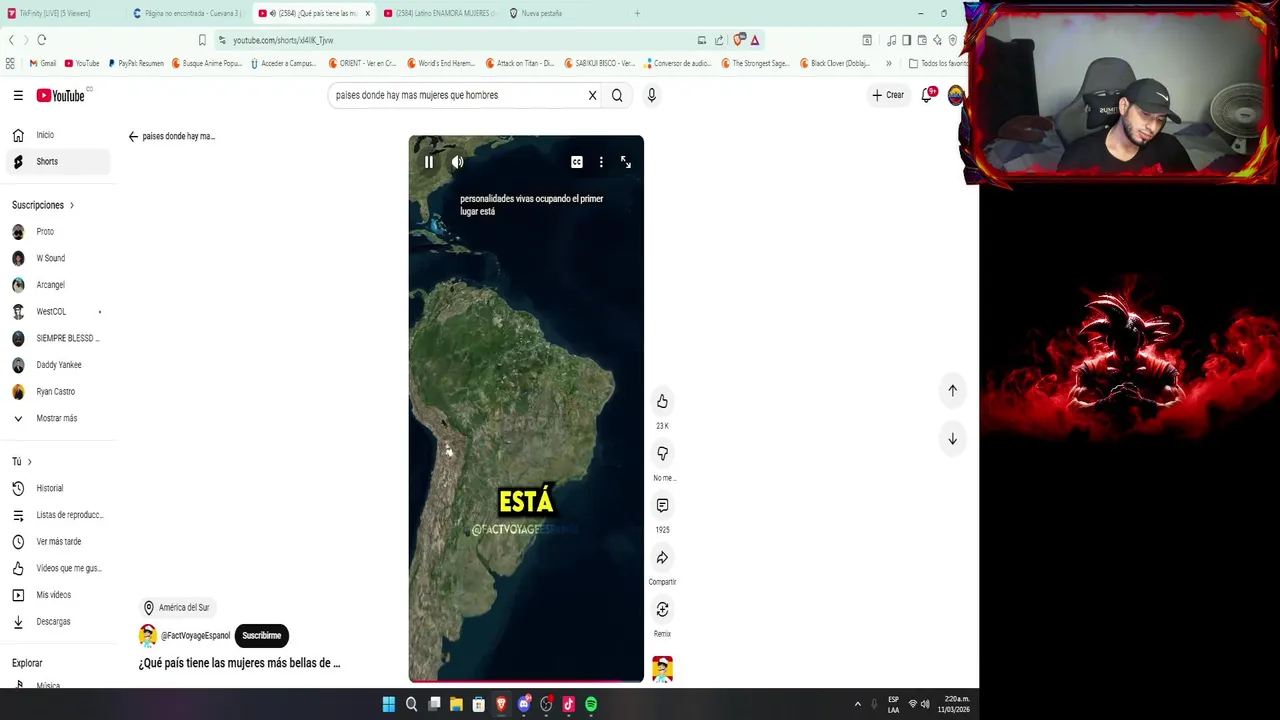Open the comments panel showing 1925

(662, 505)
